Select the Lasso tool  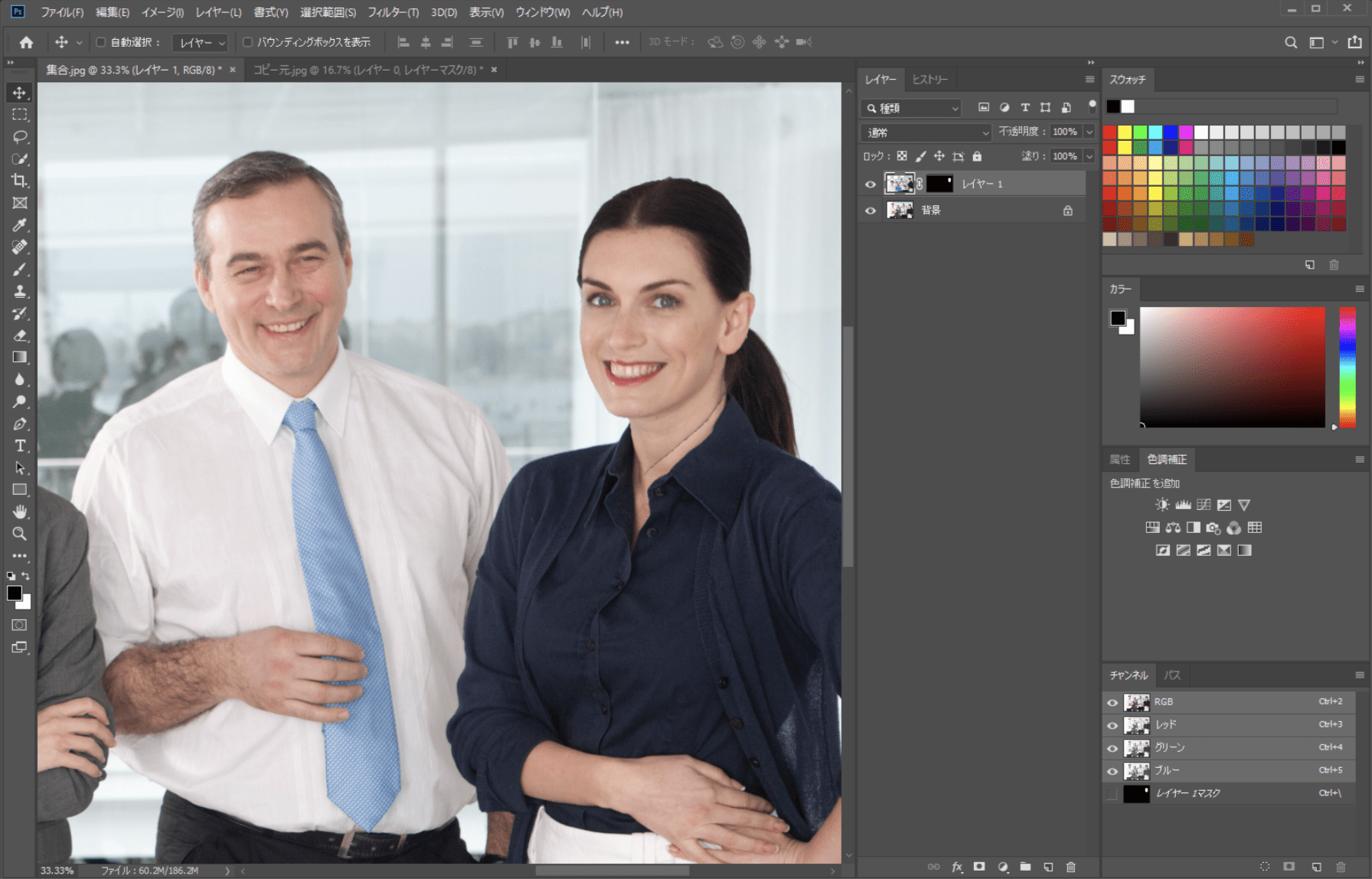point(20,137)
